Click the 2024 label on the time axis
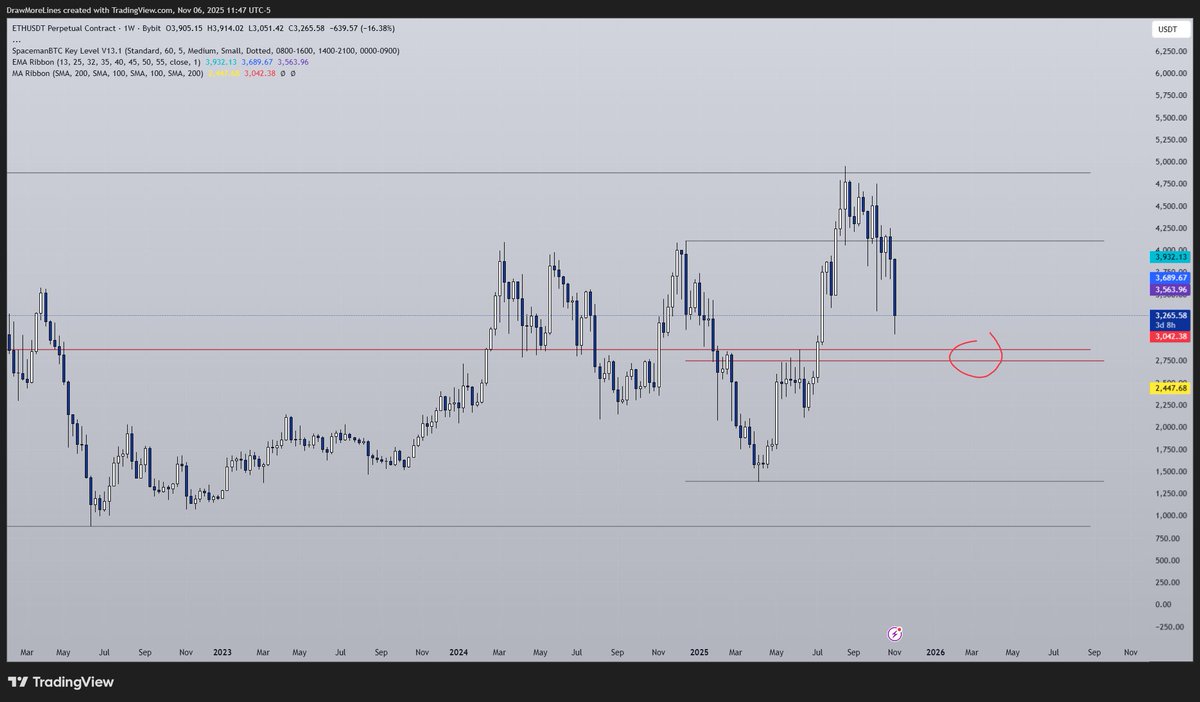Viewport: 1200px width, 702px height. point(460,651)
